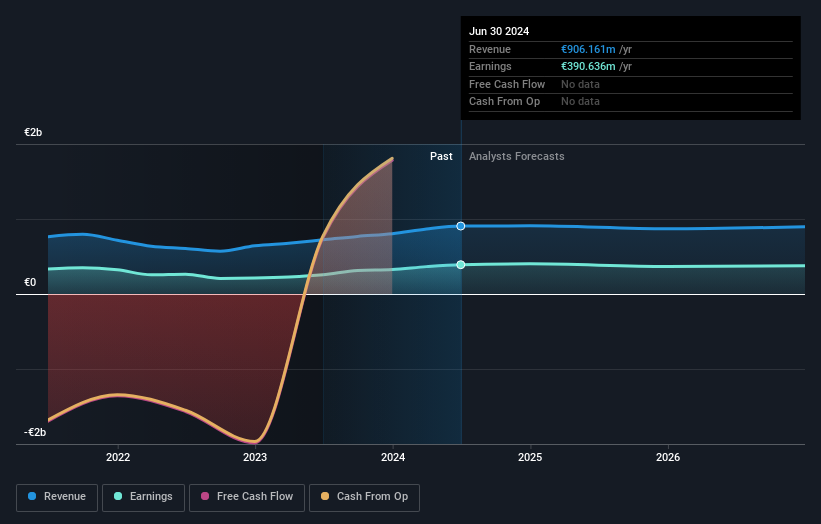Image resolution: width=821 pixels, height=524 pixels.
Task: Click the €2b y-axis label
Action: [x=33, y=132]
